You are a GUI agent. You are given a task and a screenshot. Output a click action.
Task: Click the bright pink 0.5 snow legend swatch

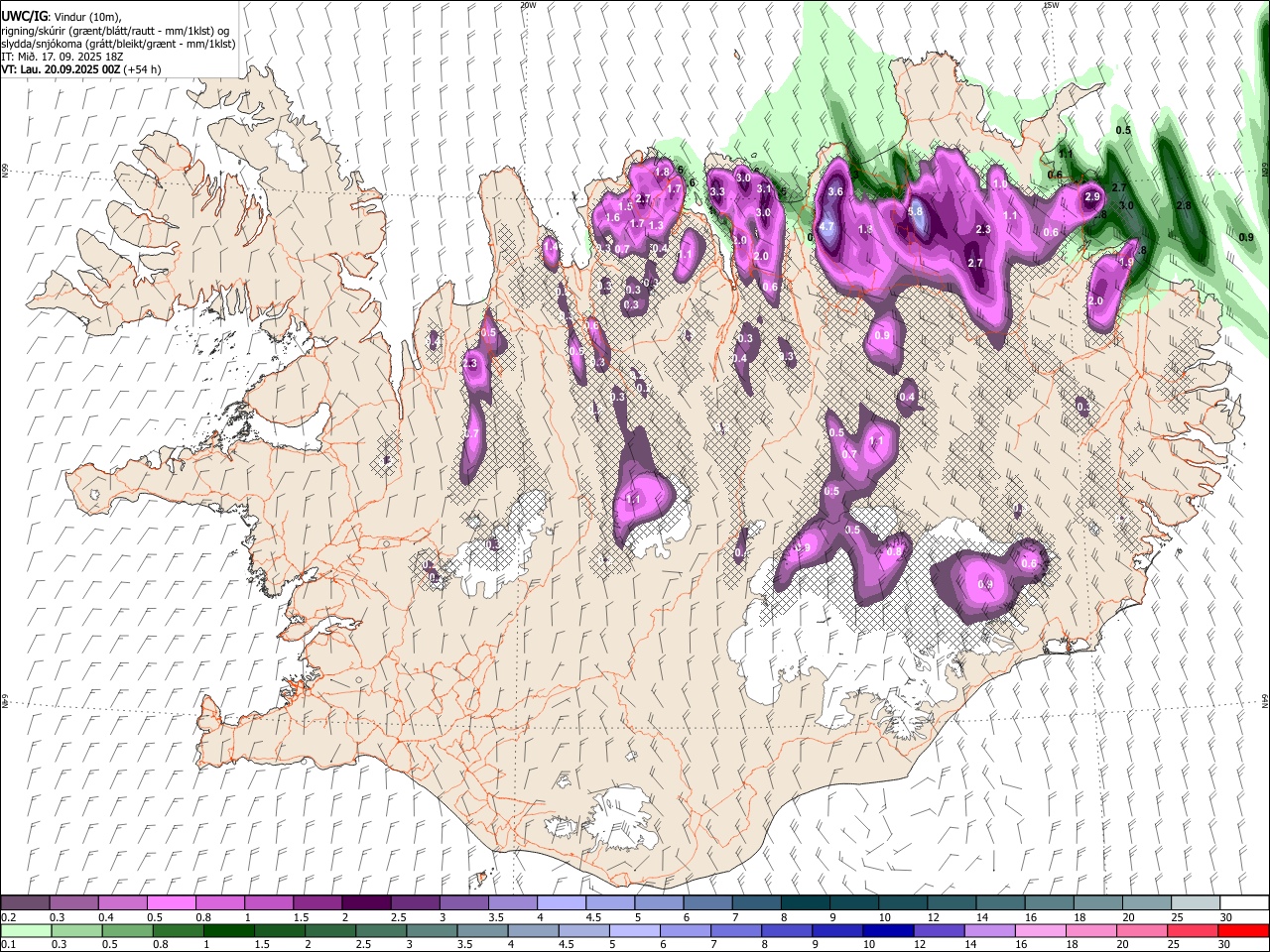point(171,903)
